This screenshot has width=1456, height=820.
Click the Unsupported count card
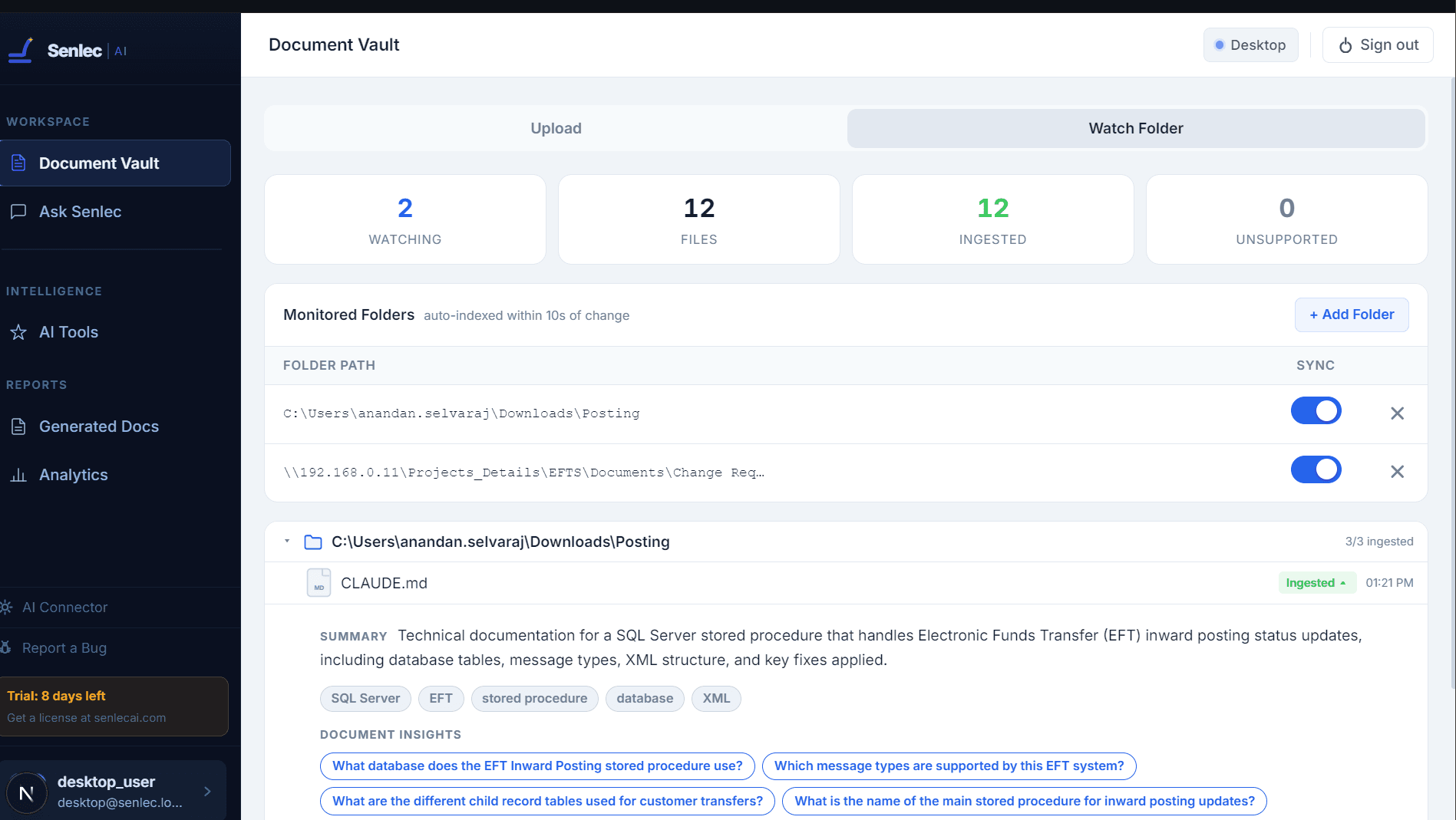1287,219
